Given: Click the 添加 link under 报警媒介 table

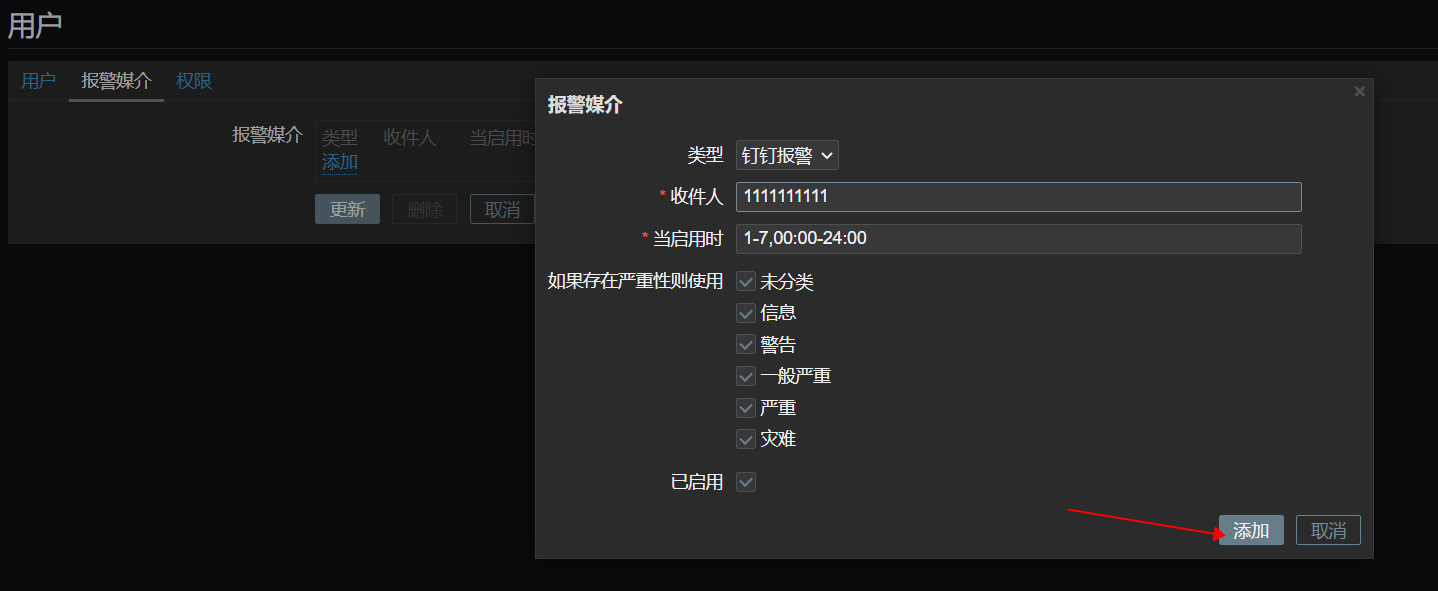Looking at the screenshot, I should pos(340,162).
